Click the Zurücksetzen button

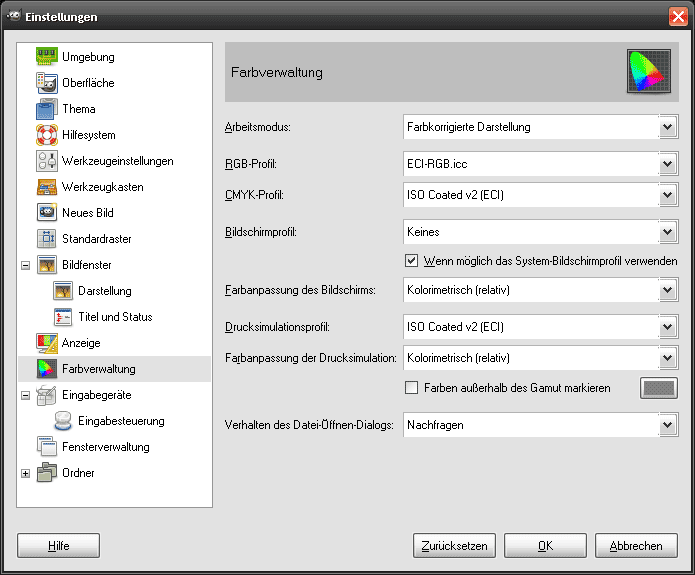(x=454, y=546)
